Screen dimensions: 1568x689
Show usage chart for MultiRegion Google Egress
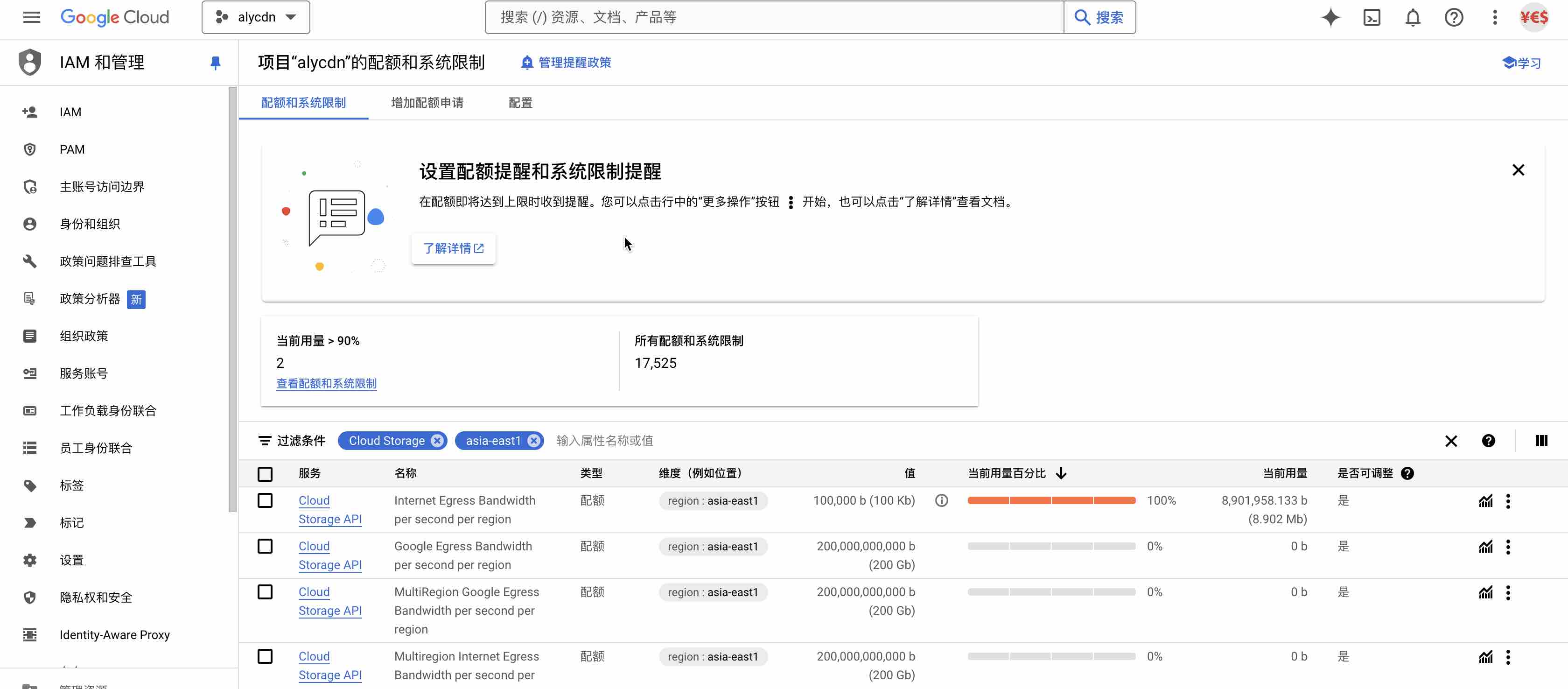coord(1485,592)
